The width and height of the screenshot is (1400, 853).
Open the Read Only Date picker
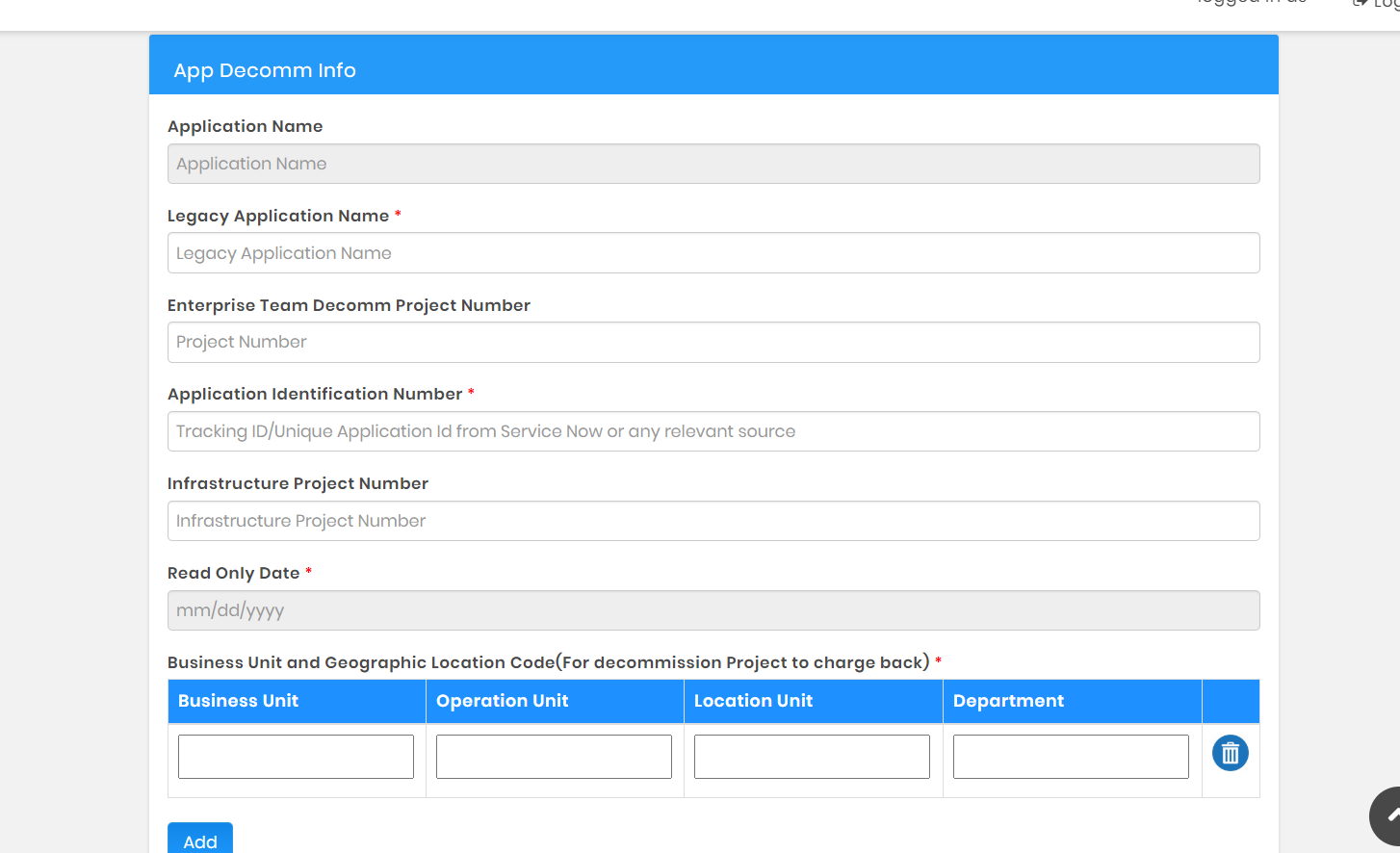tap(713, 609)
